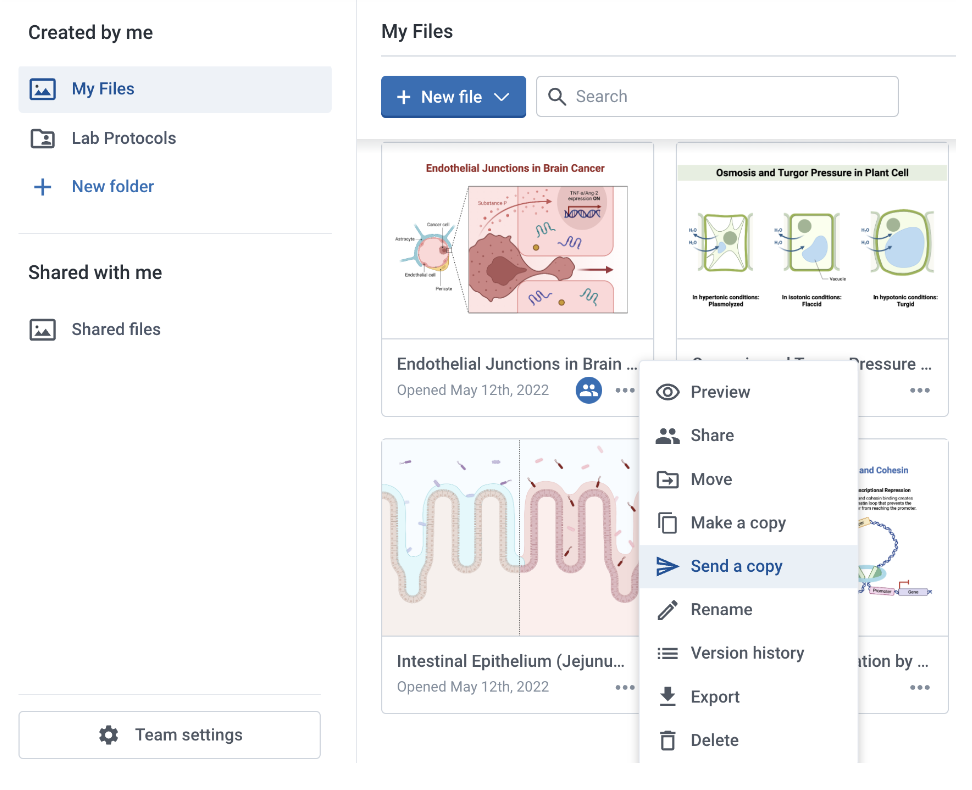Click Opened May 12th, 2022 under Intestinal Epithelium
972x790 pixels.
[x=473, y=687]
